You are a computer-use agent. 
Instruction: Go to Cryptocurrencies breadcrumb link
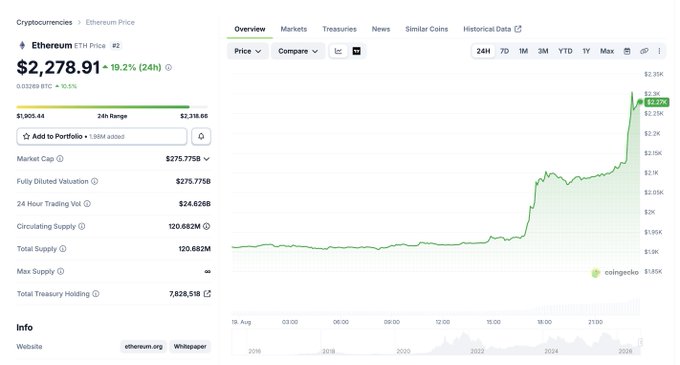tap(44, 22)
